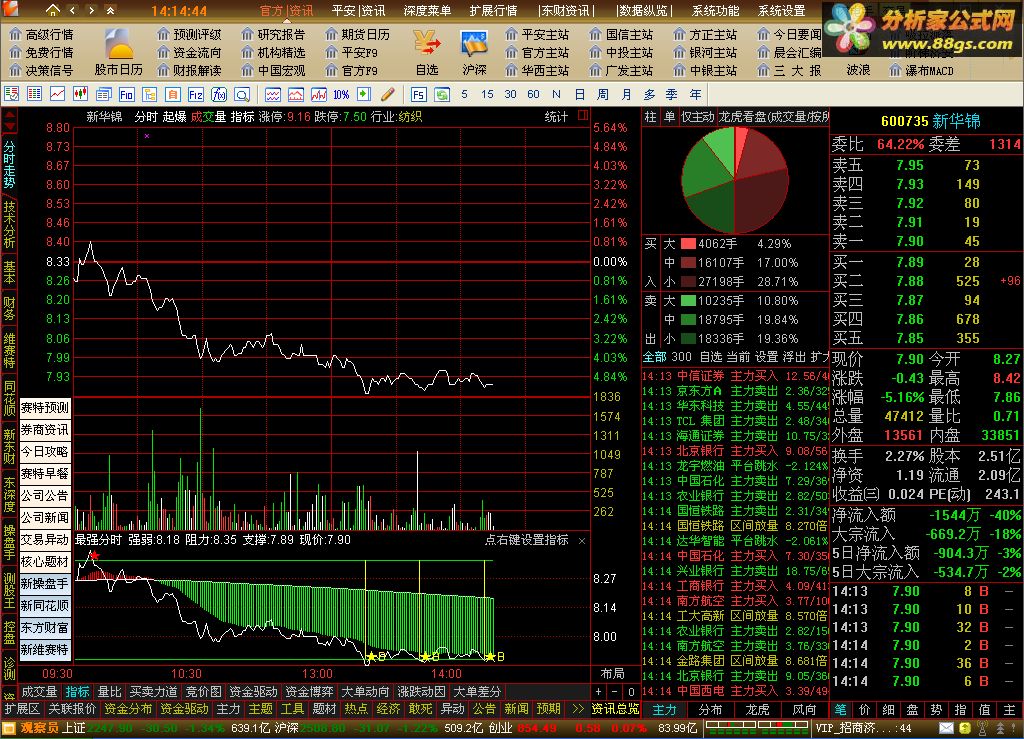Viewport: 1024px width, 739px height.
Task: Open the 布局 layout option
Action: [613, 673]
